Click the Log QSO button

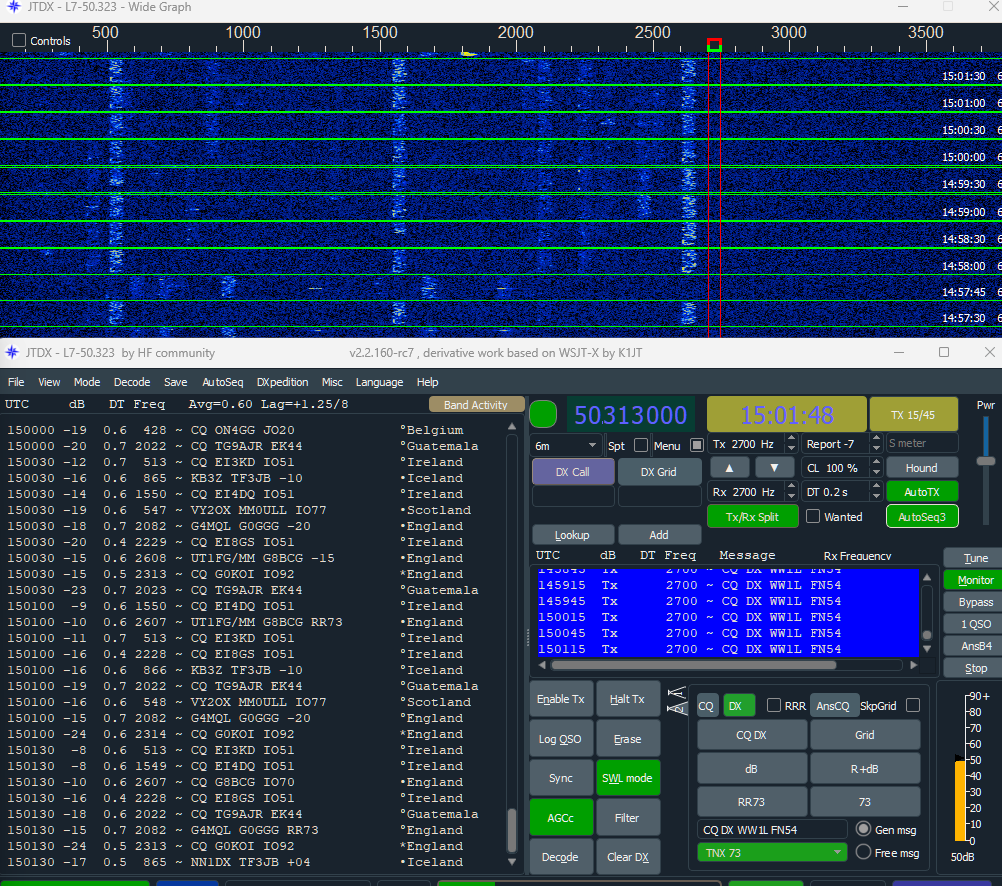coord(561,738)
